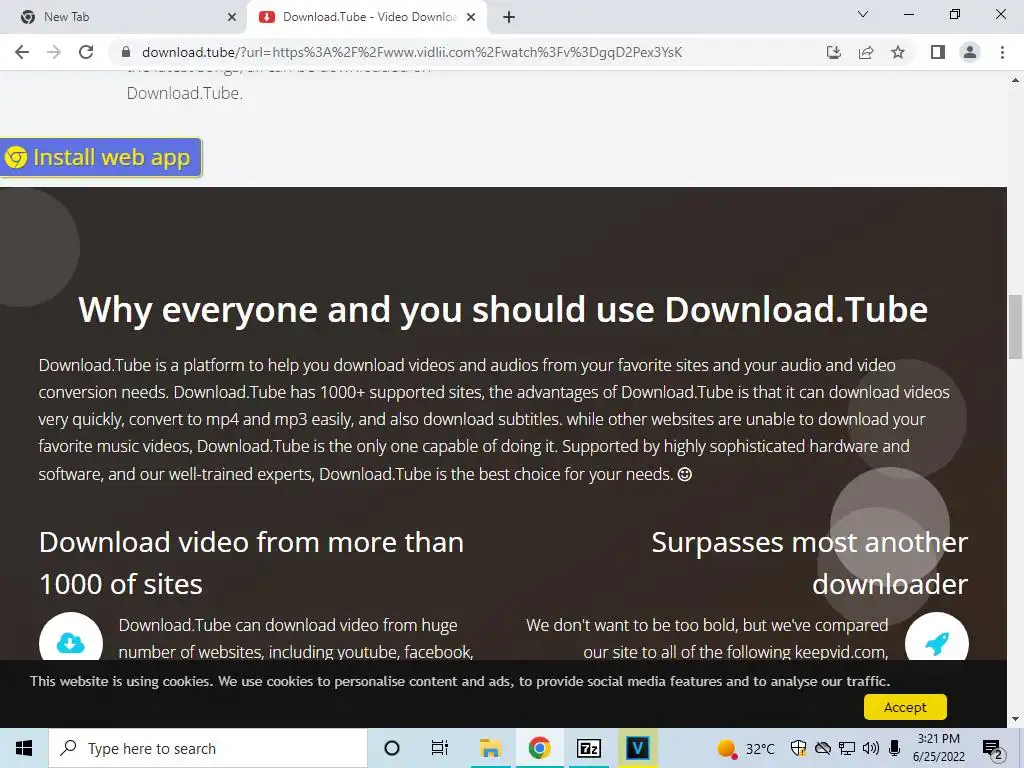Click the heading Download video from more than 1000 of sites
1024x768 pixels.
pyautogui.click(x=251, y=563)
